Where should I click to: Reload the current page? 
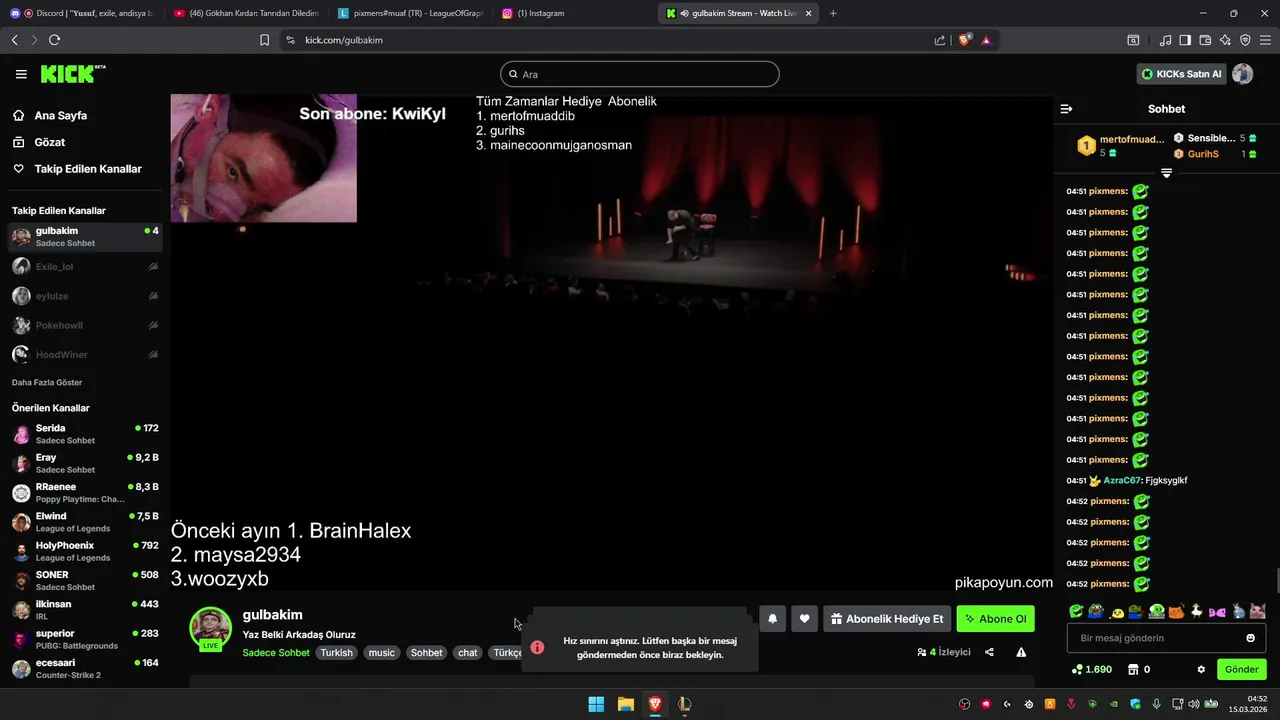(54, 40)
